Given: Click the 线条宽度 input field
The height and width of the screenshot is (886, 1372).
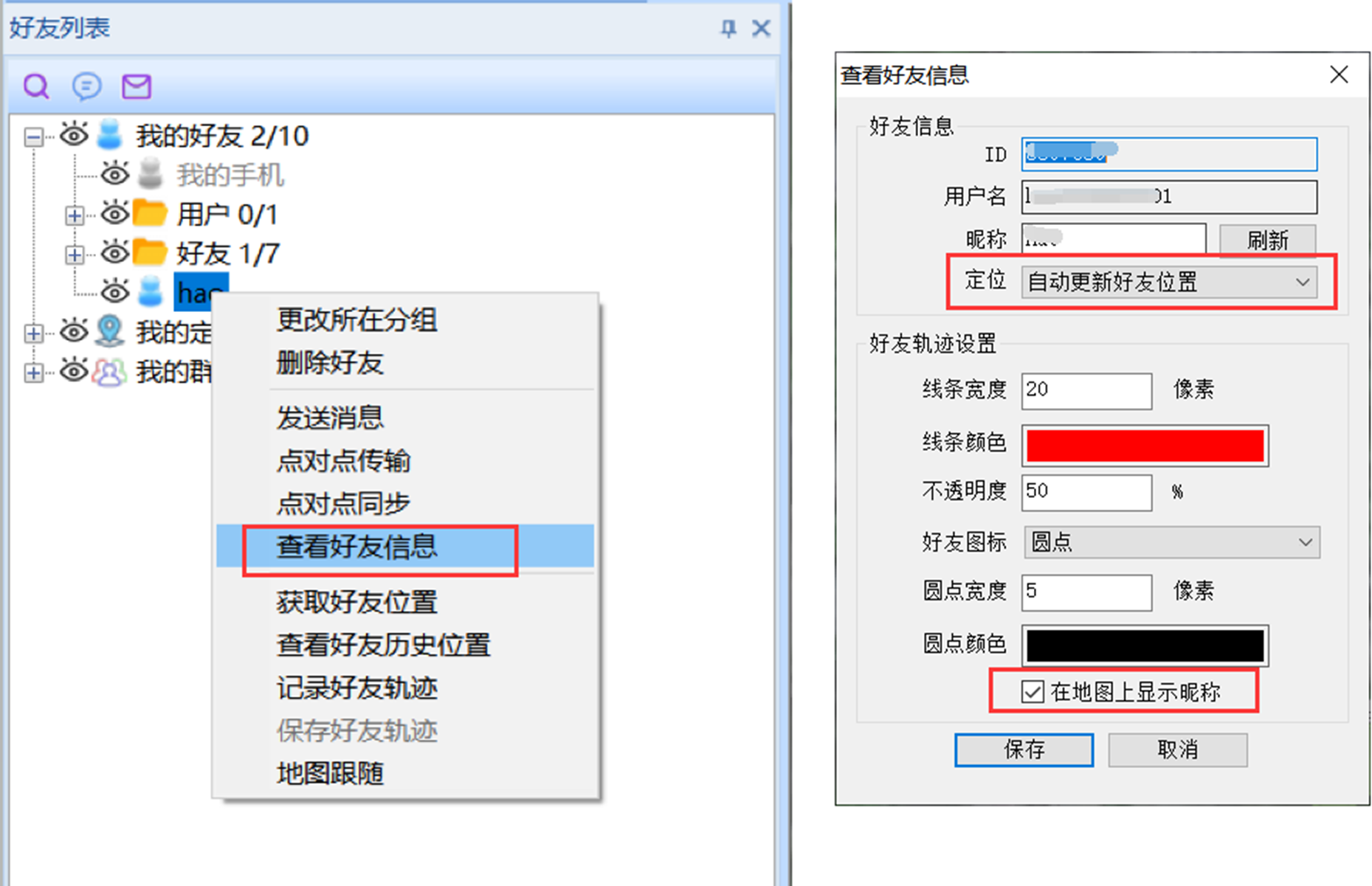Looking at the screenshot, I should point(1086,390).
